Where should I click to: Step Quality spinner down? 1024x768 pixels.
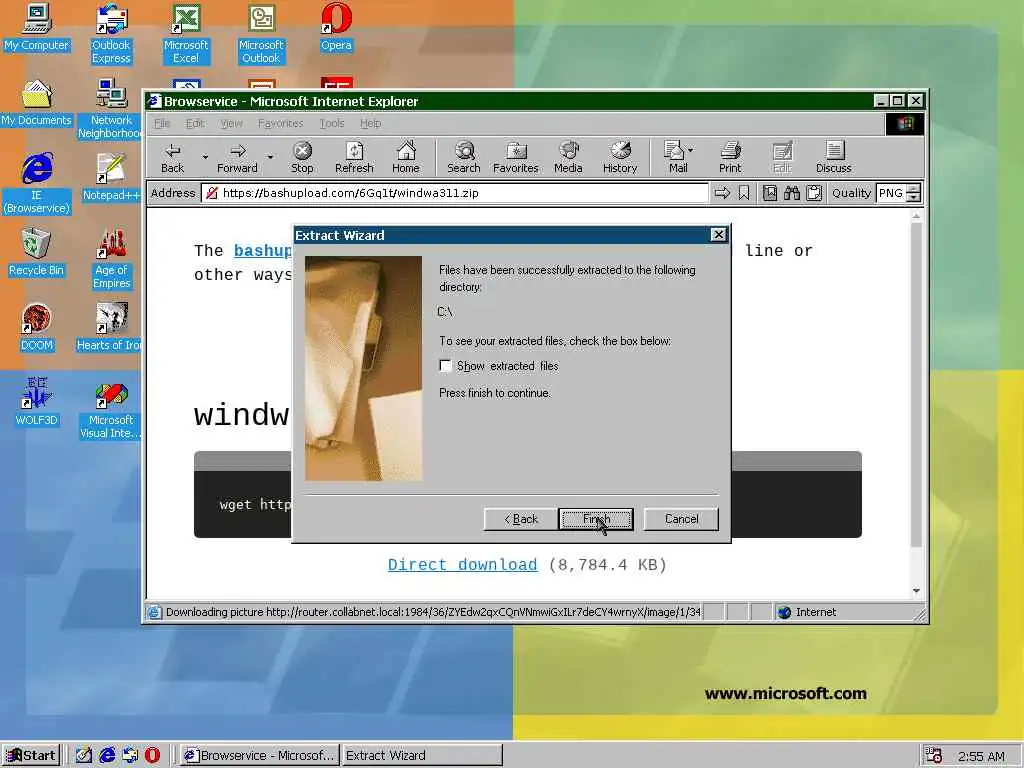pos(914,198)
